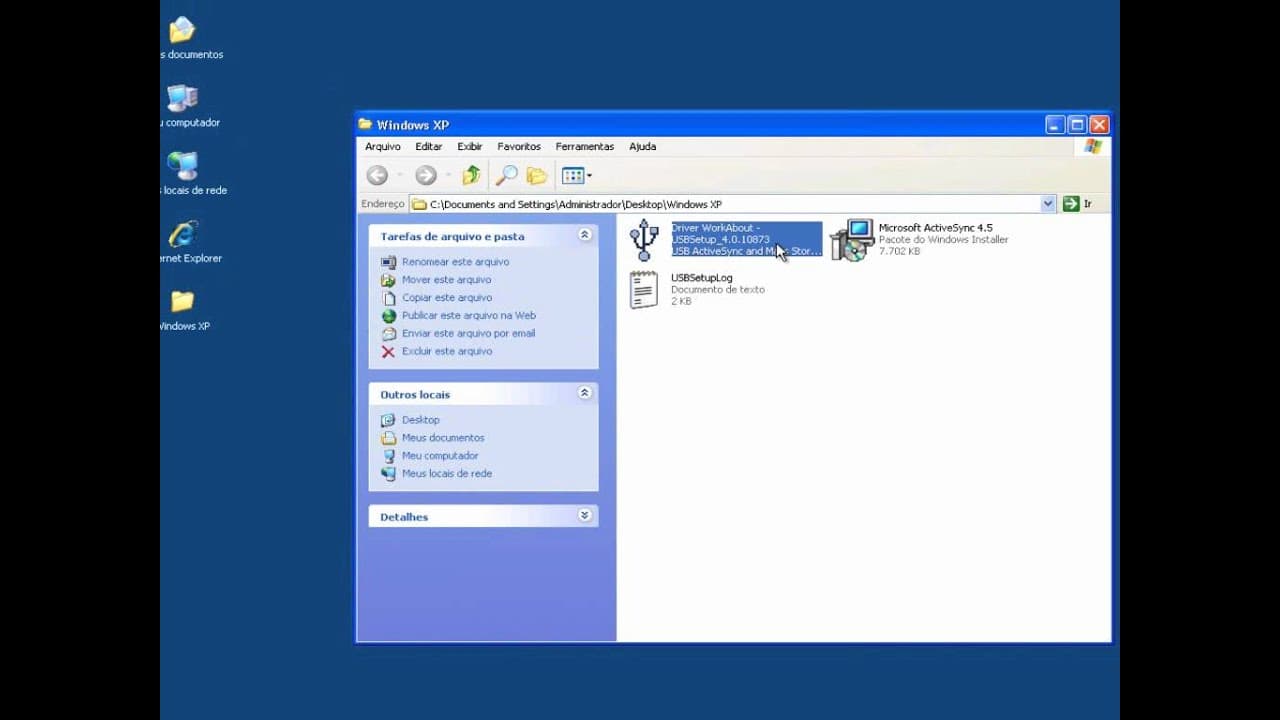Open the Arquivo menu
1280x720 pixels.
[383, 147]
